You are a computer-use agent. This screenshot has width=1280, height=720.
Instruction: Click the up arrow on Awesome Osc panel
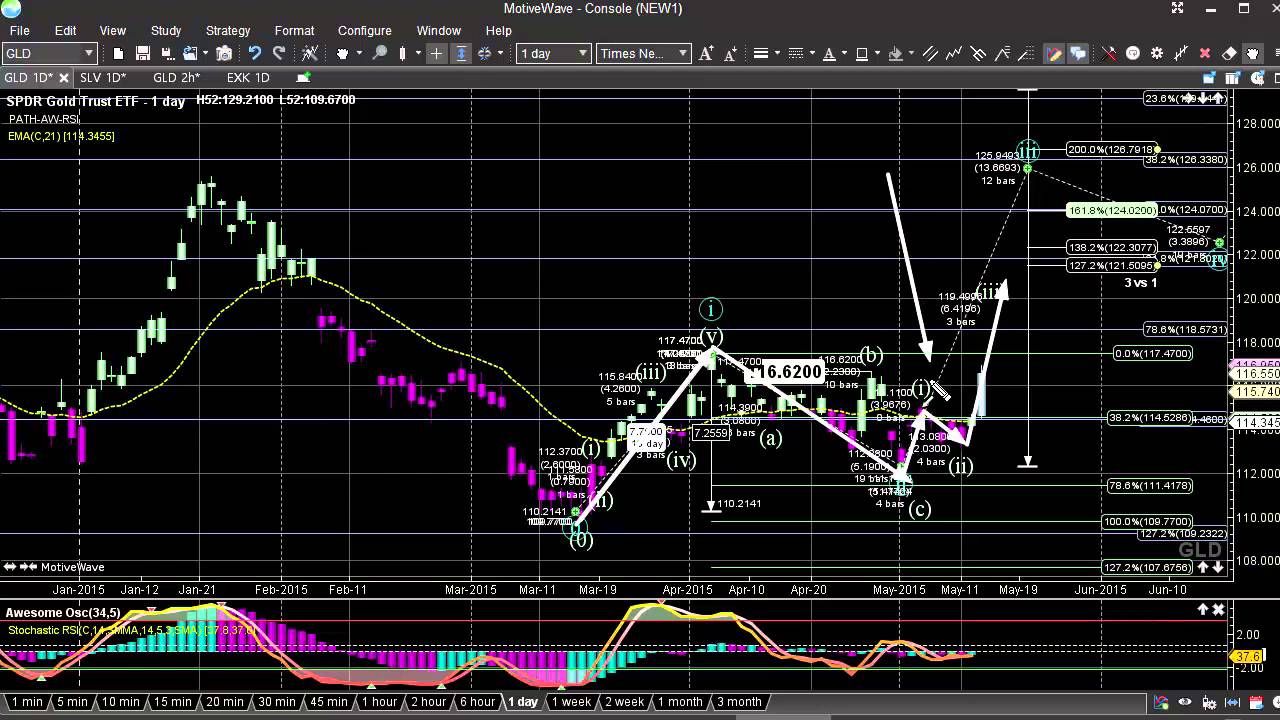click(x=1203, y=609)
